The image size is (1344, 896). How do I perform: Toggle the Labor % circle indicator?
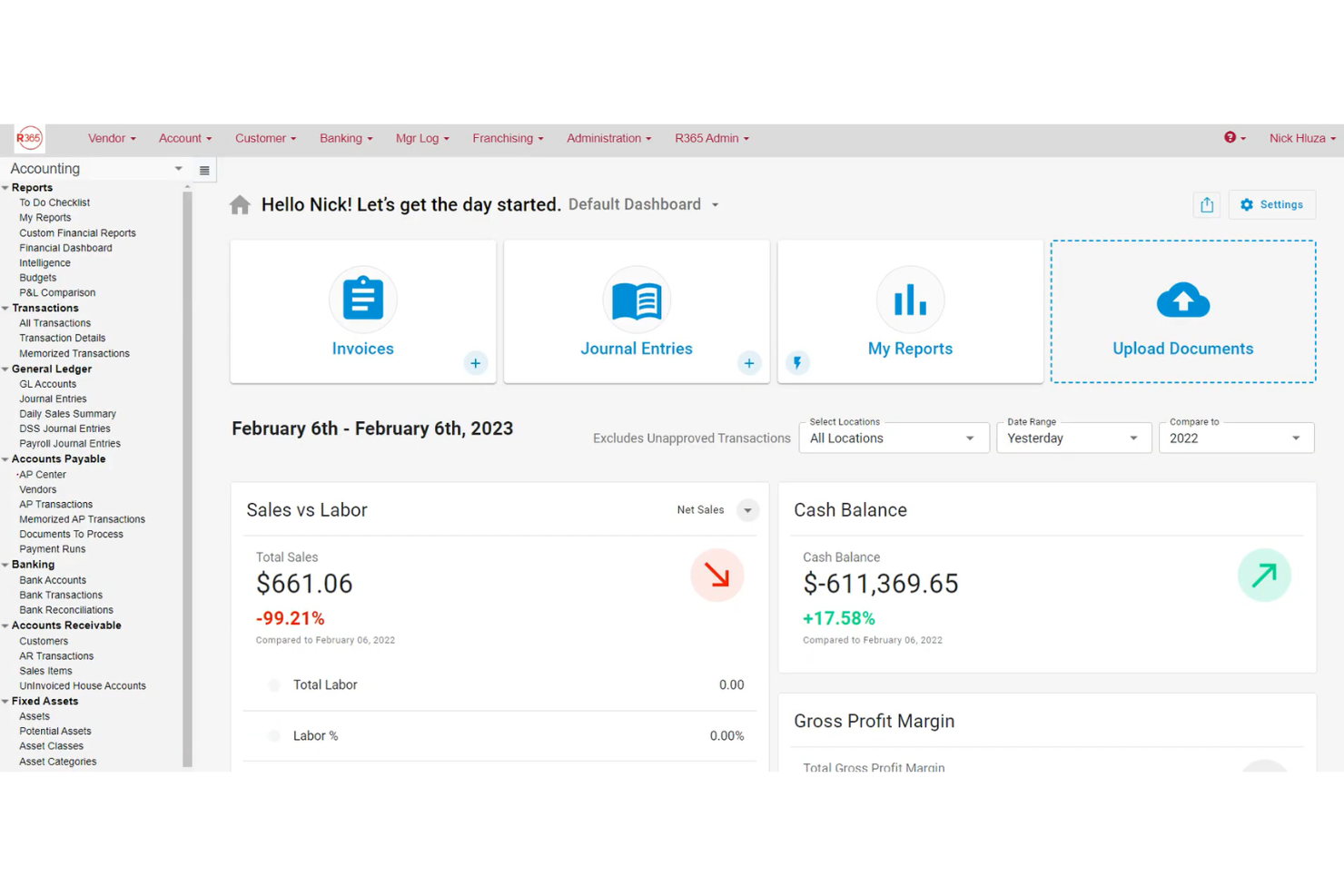[274, 736]
